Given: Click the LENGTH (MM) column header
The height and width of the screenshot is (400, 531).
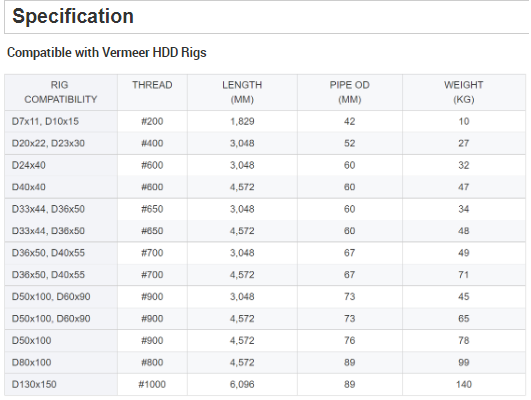Looking at the screenshot, I should [x=242, y=92].
